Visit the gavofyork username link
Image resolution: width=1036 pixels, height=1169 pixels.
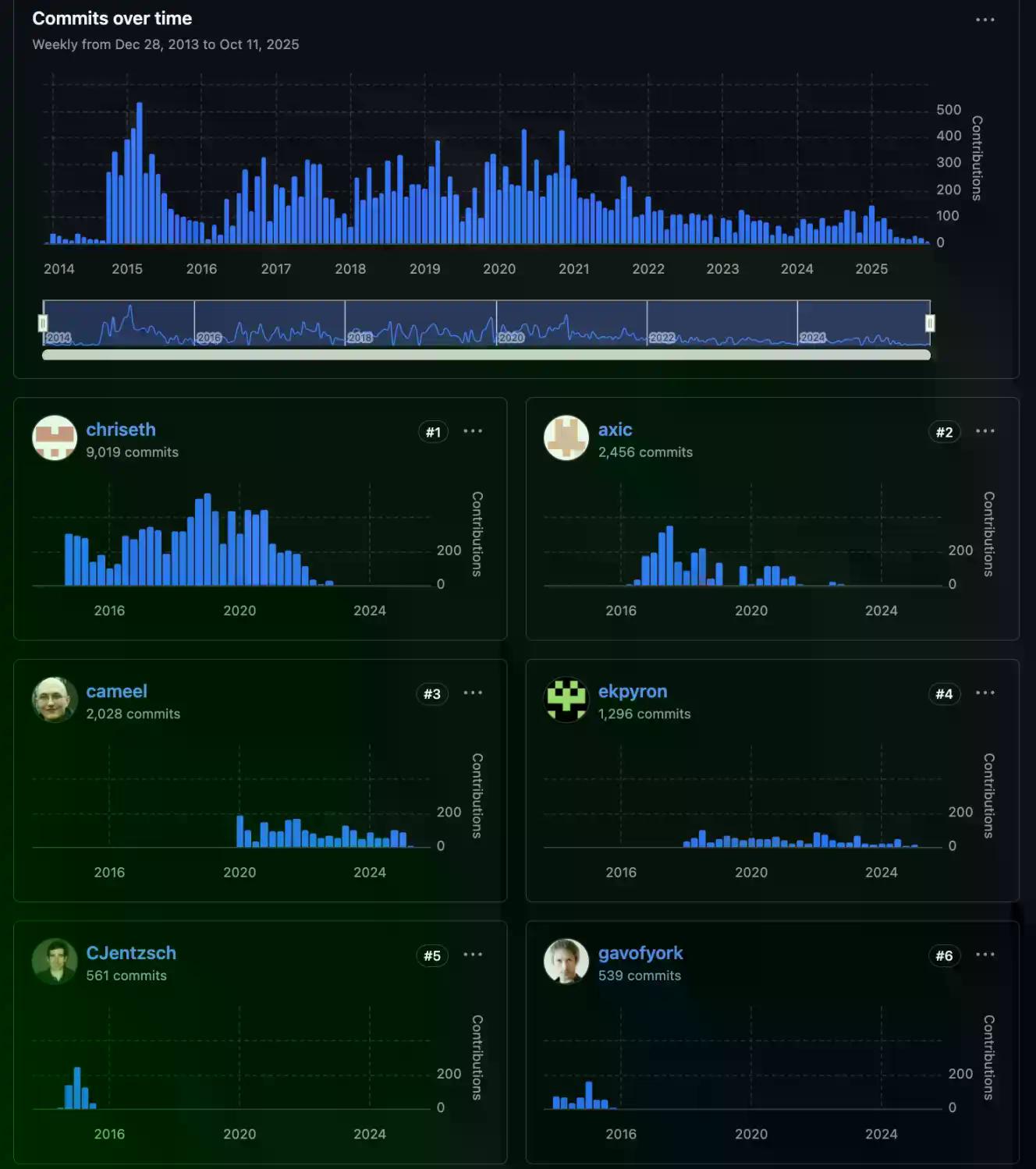[x=640, y=953]
